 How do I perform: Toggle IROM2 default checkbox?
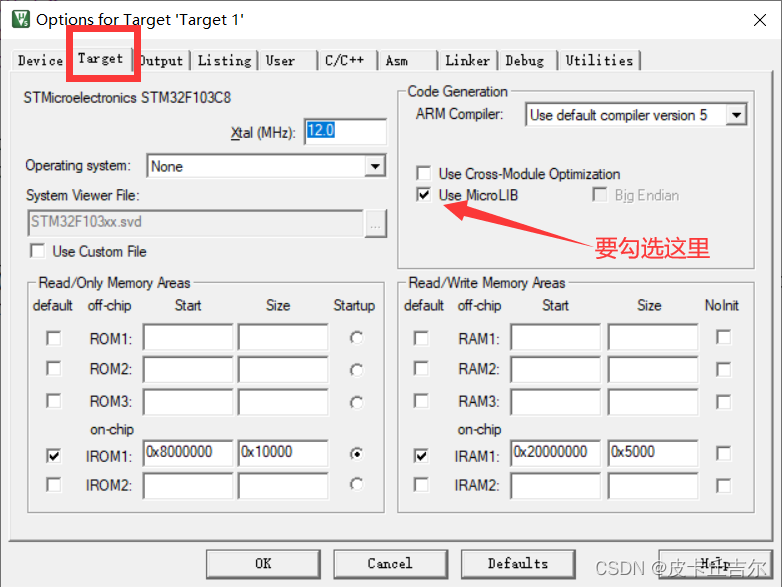[x=53, y=485]
